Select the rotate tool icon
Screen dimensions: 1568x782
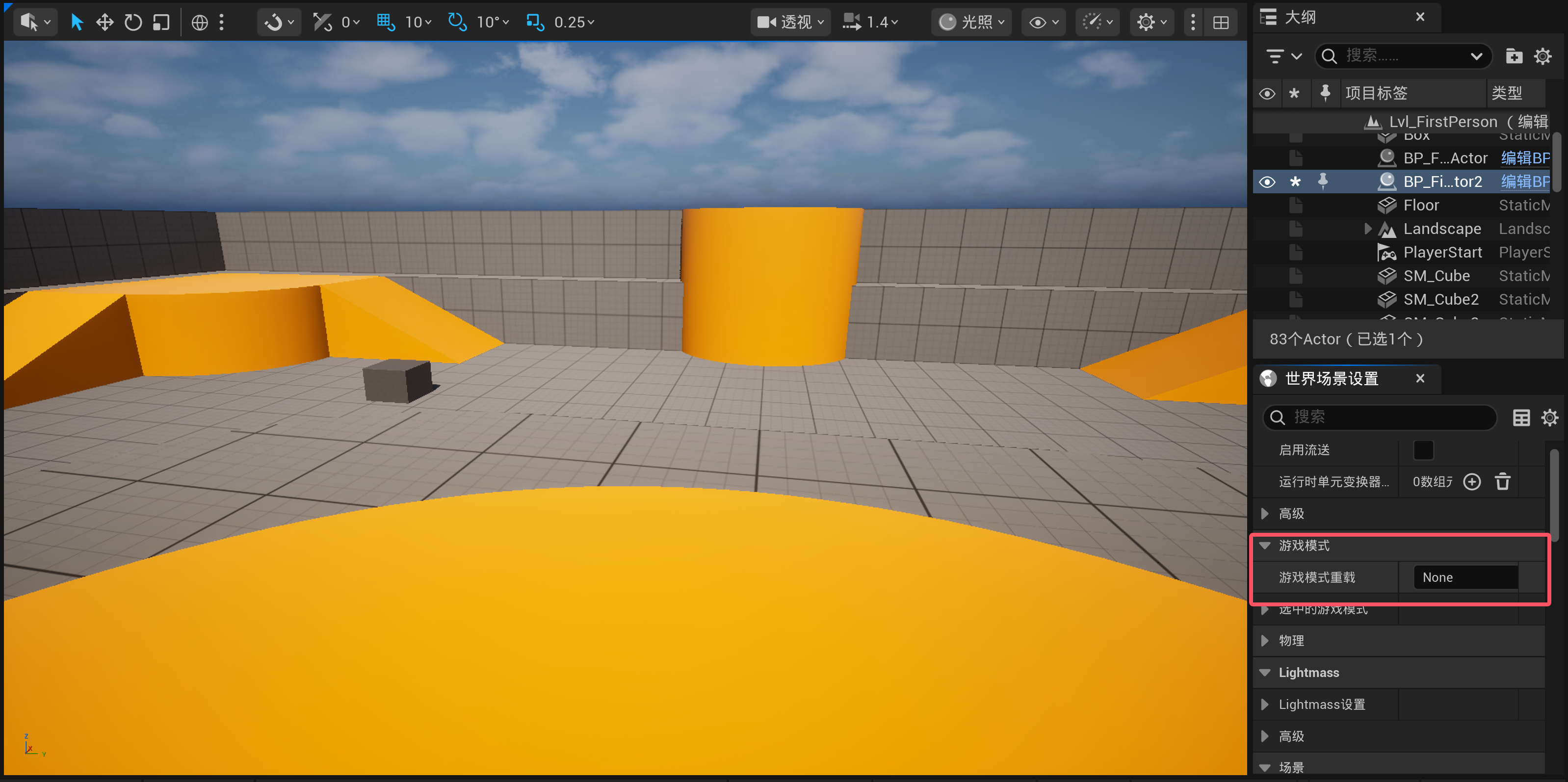point(132,23)
